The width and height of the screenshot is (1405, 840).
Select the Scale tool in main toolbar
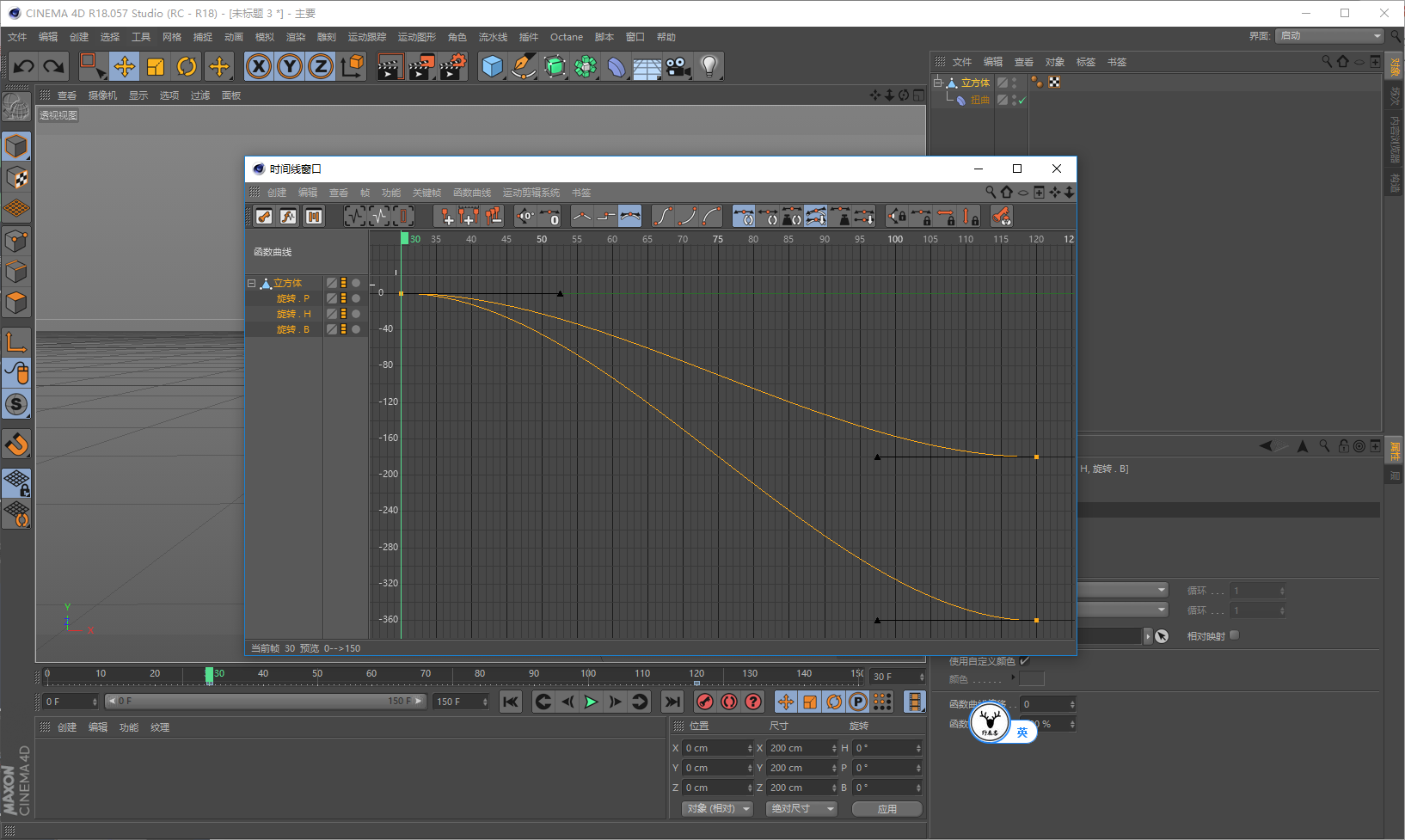pos(156,66)
